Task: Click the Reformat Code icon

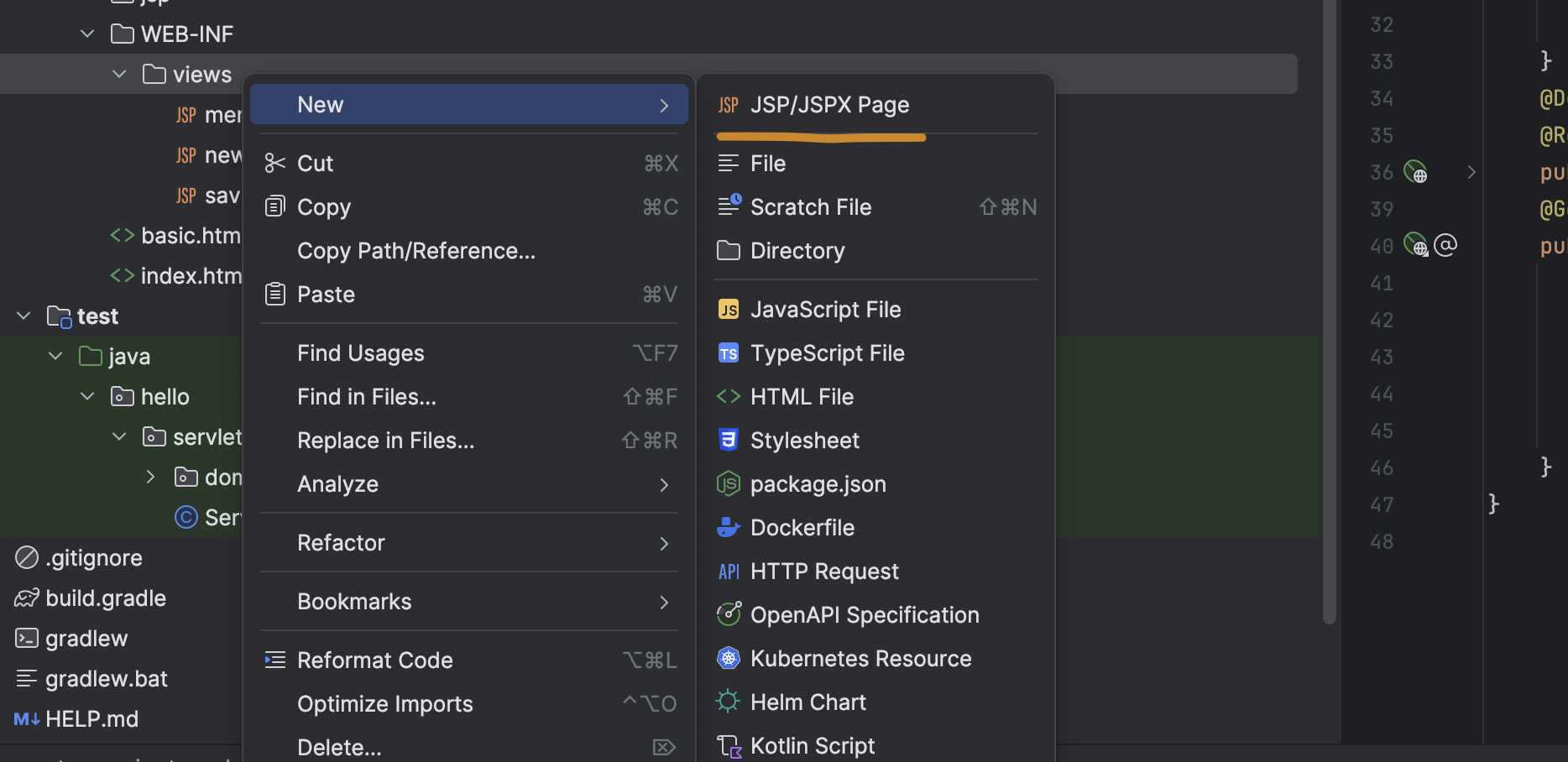Action: [x=275, y=660]
